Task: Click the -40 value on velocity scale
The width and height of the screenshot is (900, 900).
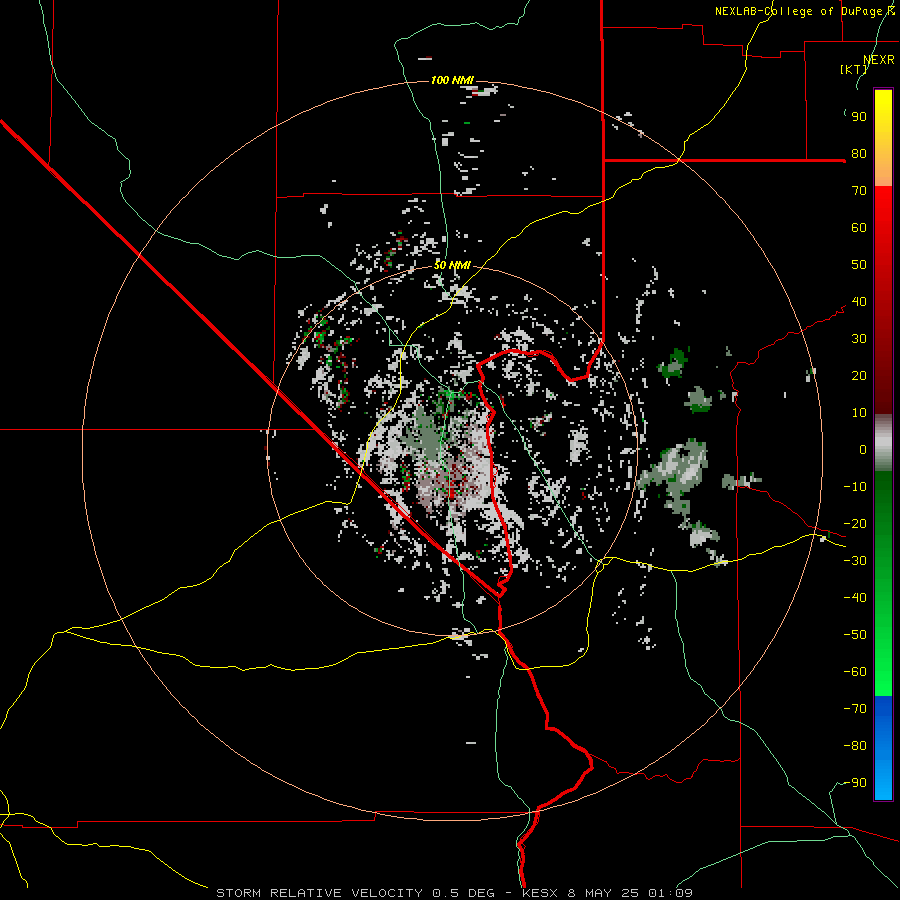Action: [x=855, y=598]
